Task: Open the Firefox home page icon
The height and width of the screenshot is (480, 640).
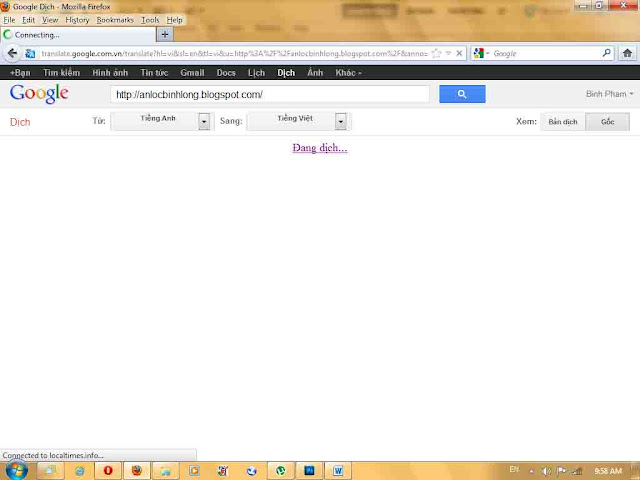Action: (x=627, y=53)
